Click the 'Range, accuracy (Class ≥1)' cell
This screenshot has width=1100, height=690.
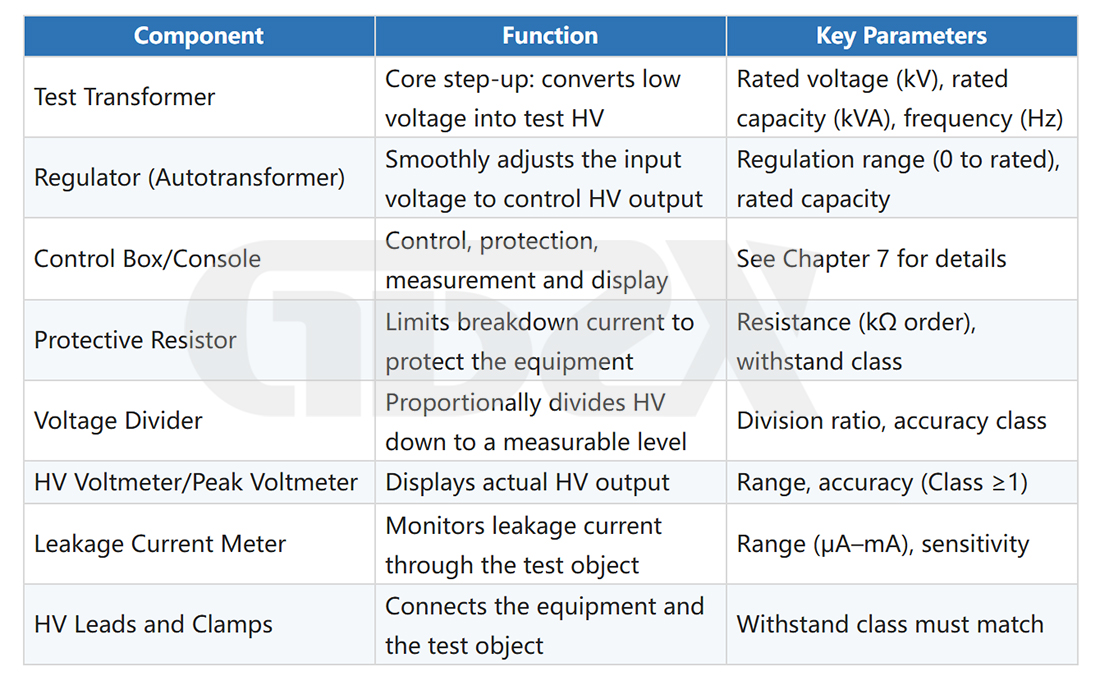pos(902,482)
